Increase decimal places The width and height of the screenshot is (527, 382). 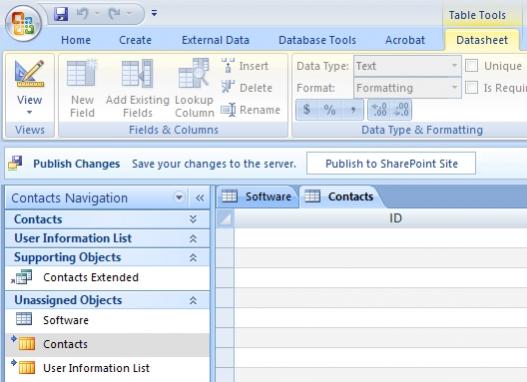(x=379, y=110)
